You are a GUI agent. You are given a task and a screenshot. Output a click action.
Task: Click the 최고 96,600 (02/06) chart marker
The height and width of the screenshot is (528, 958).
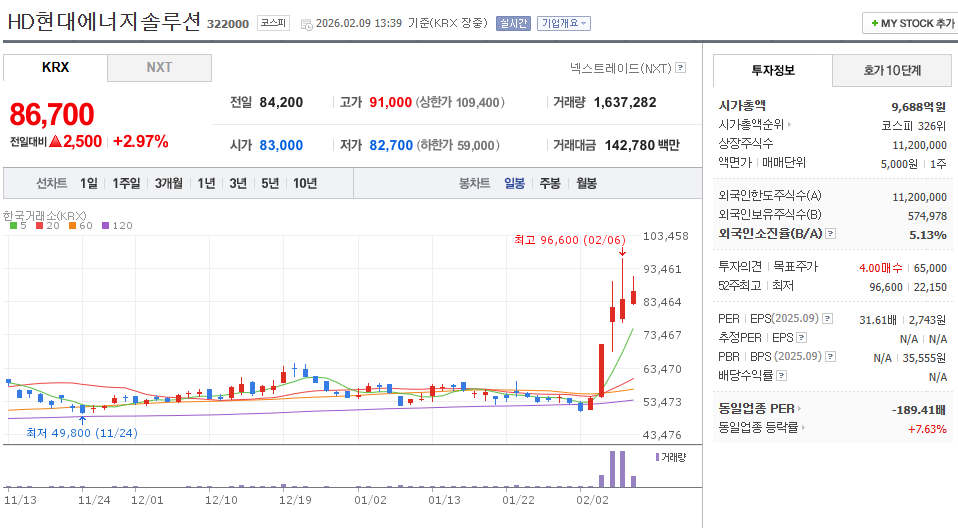pos(570,240)
